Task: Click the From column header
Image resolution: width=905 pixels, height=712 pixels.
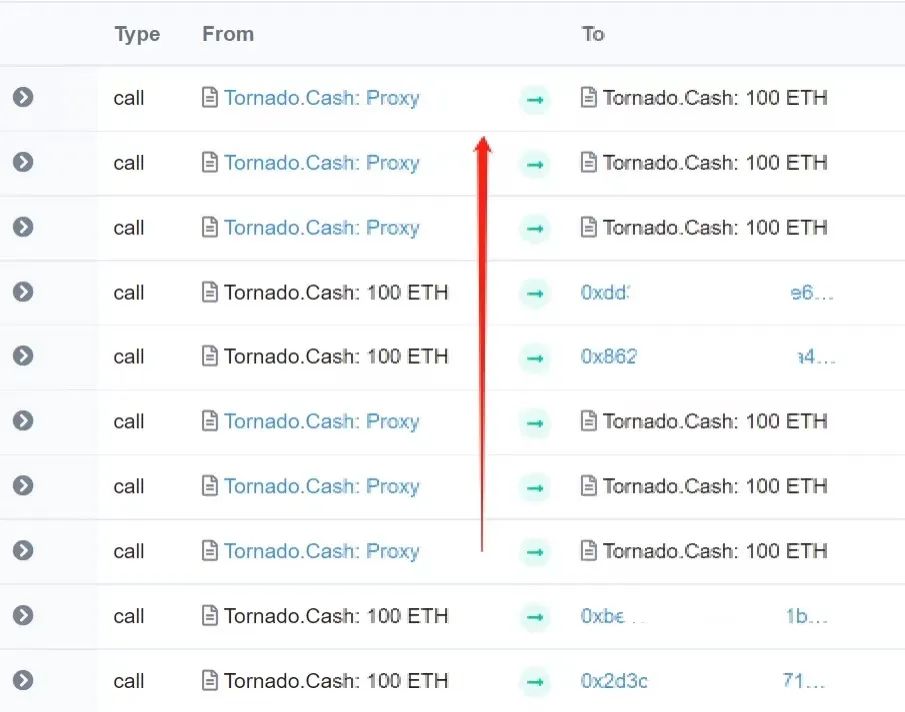Action: point(228,33)
